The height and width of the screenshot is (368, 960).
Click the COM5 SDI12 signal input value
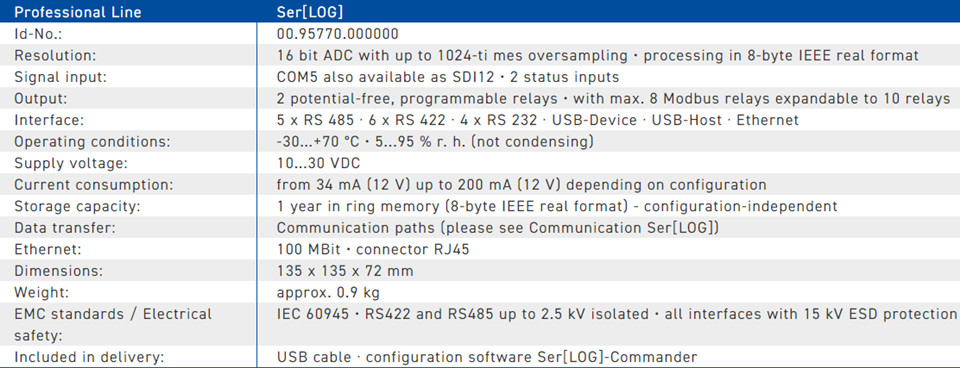click(448, 77)
